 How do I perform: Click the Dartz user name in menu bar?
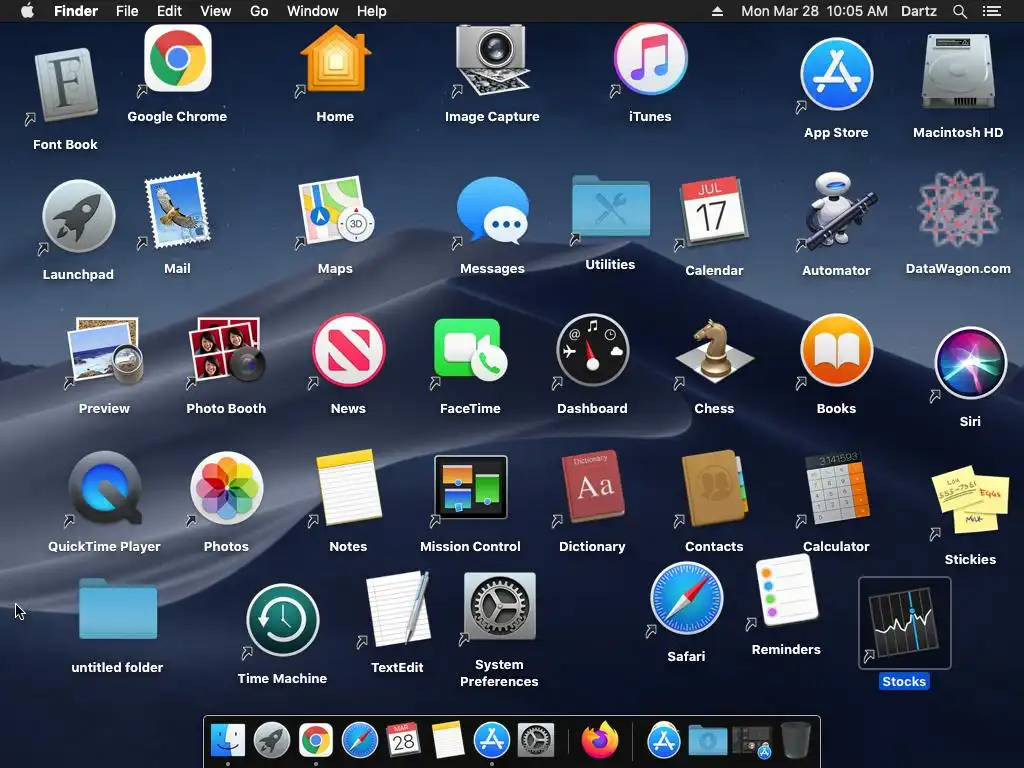click(919, 11)
